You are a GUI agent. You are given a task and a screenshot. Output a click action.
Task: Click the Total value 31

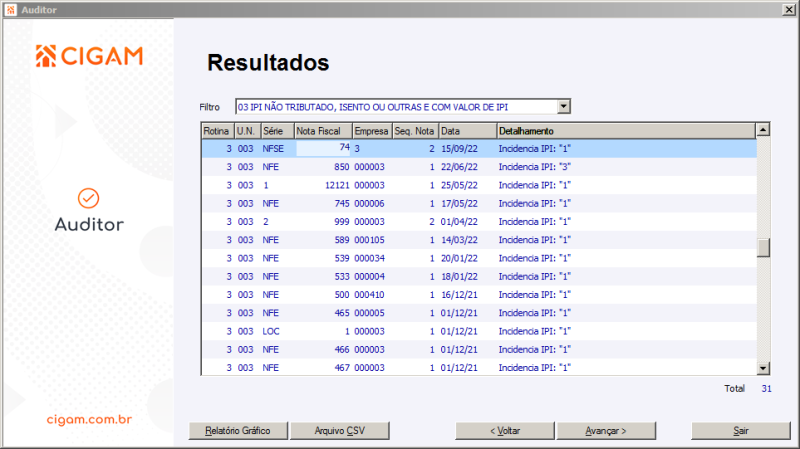click(x=766, y=389)
